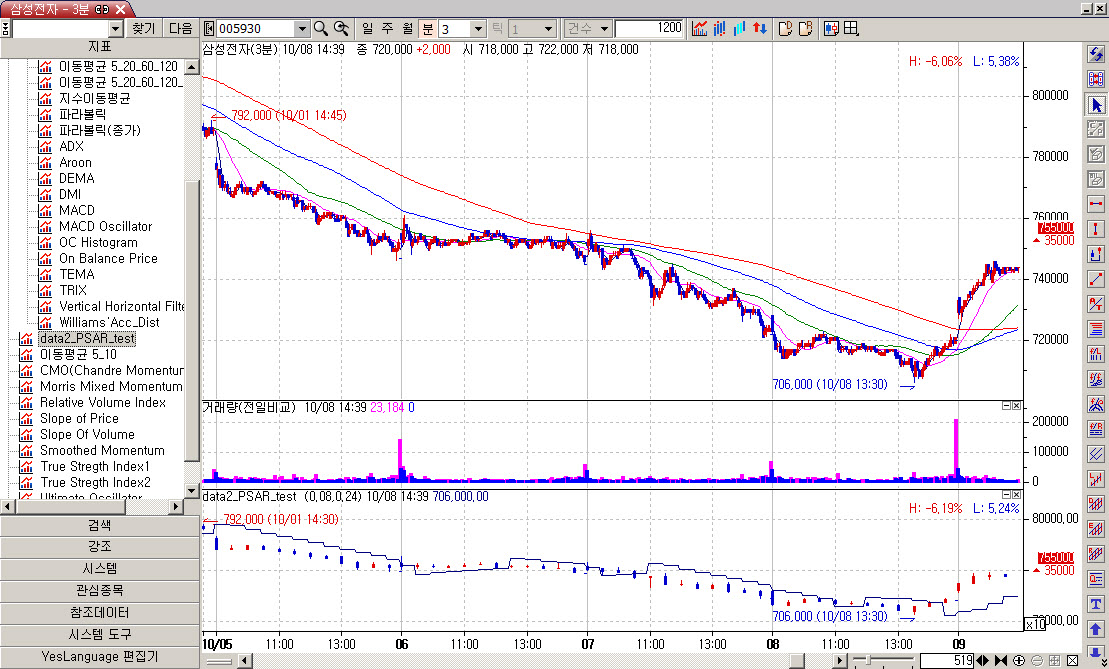The width and height of the screenshot is (1109, 669).
Task: Click the text 'T' drawing tool
Action: point(1096,603)
